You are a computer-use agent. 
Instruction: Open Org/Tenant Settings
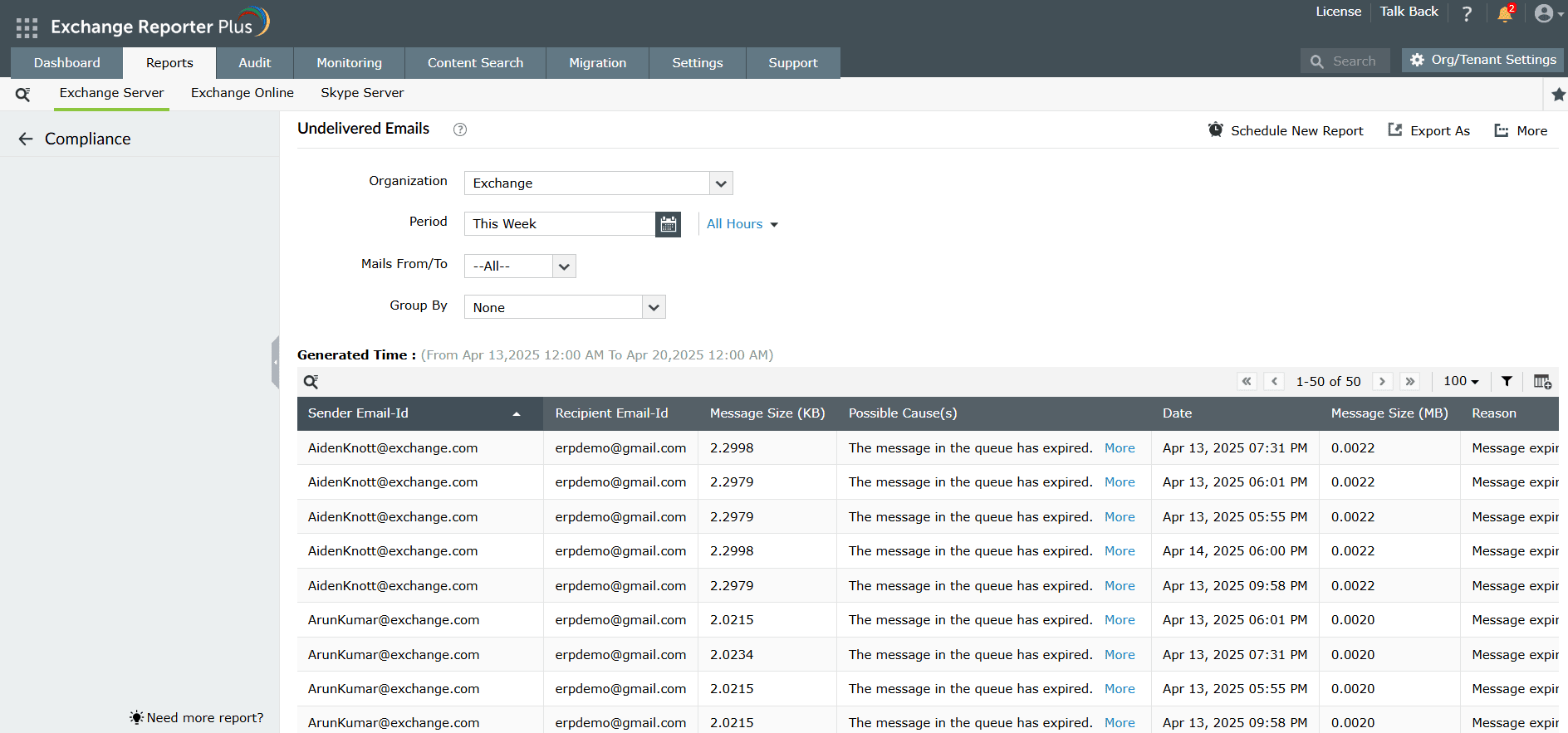(x=1482, y=60)
